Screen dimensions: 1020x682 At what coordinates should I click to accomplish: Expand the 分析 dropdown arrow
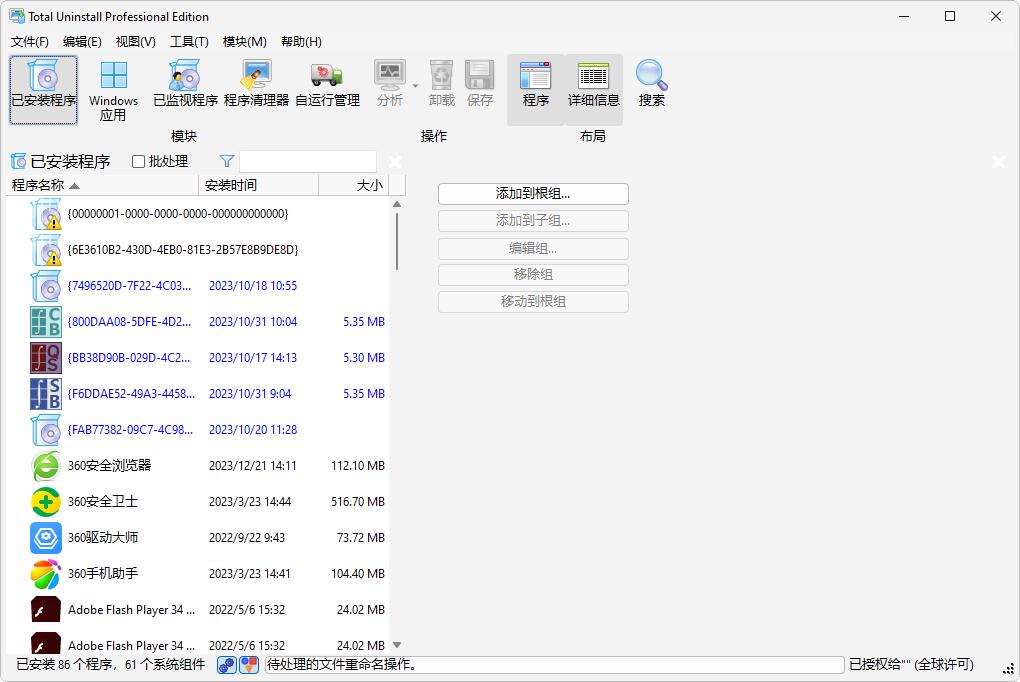(415, 86)
